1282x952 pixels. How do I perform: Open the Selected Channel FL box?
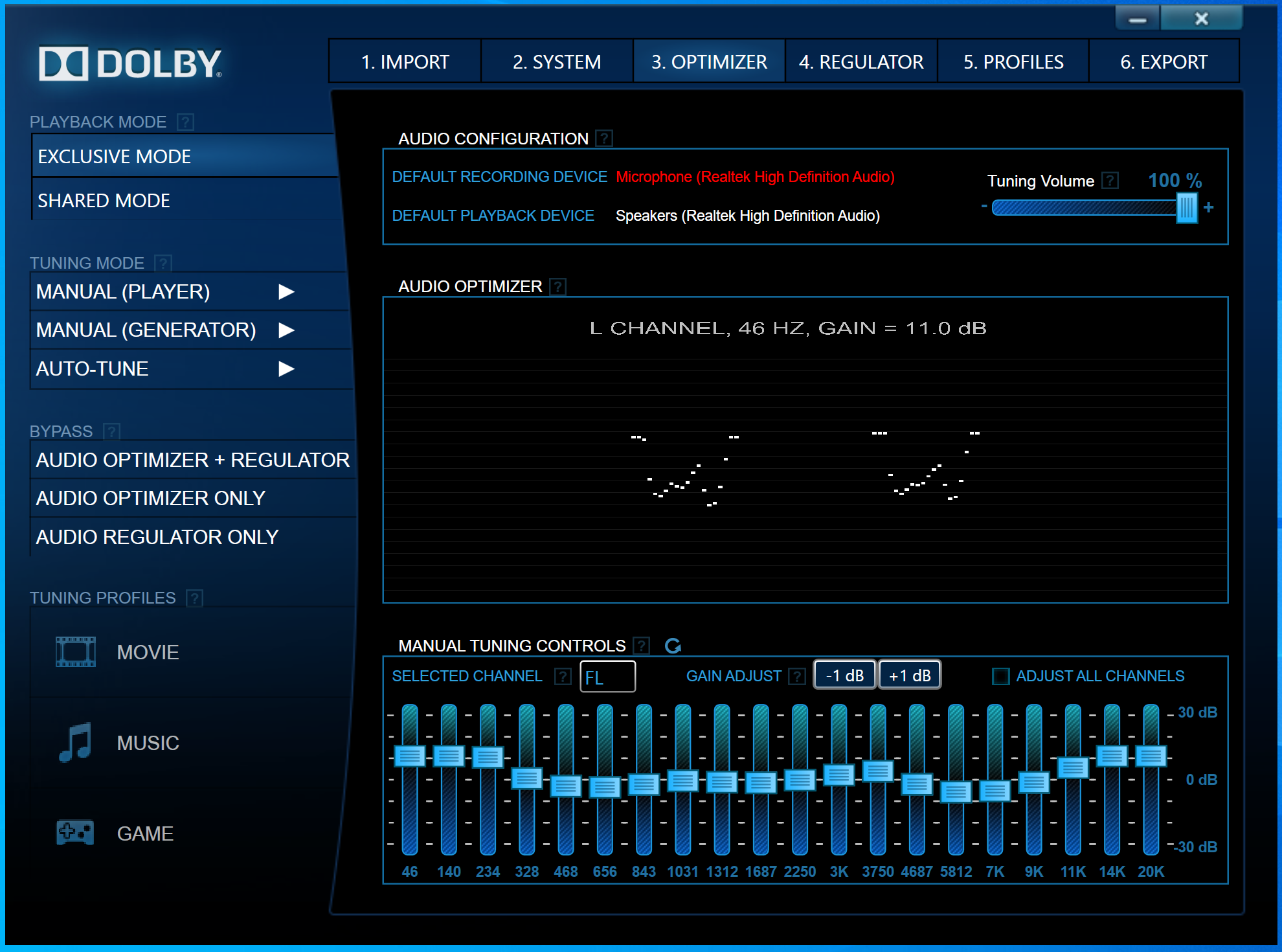pos(607,677)
